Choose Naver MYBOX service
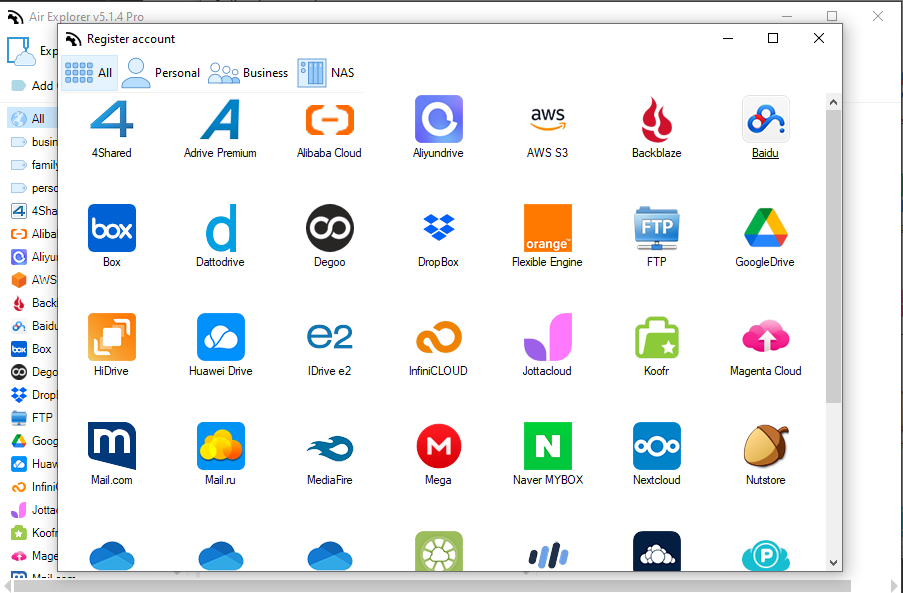The width and height of the screenshot is (903, 593). click(548, 454)
